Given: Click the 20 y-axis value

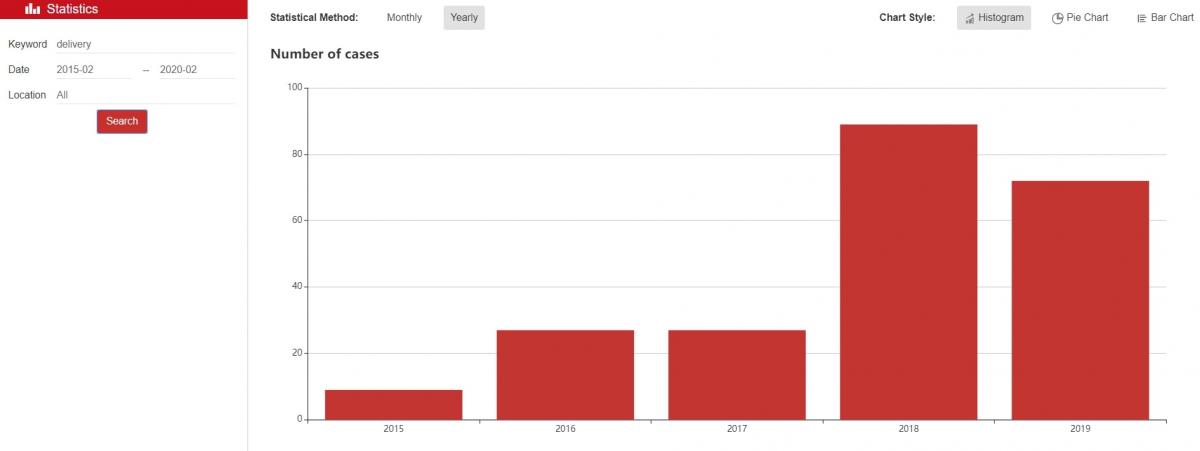Looking at the screenshot, I should click(x=297, y=353).
